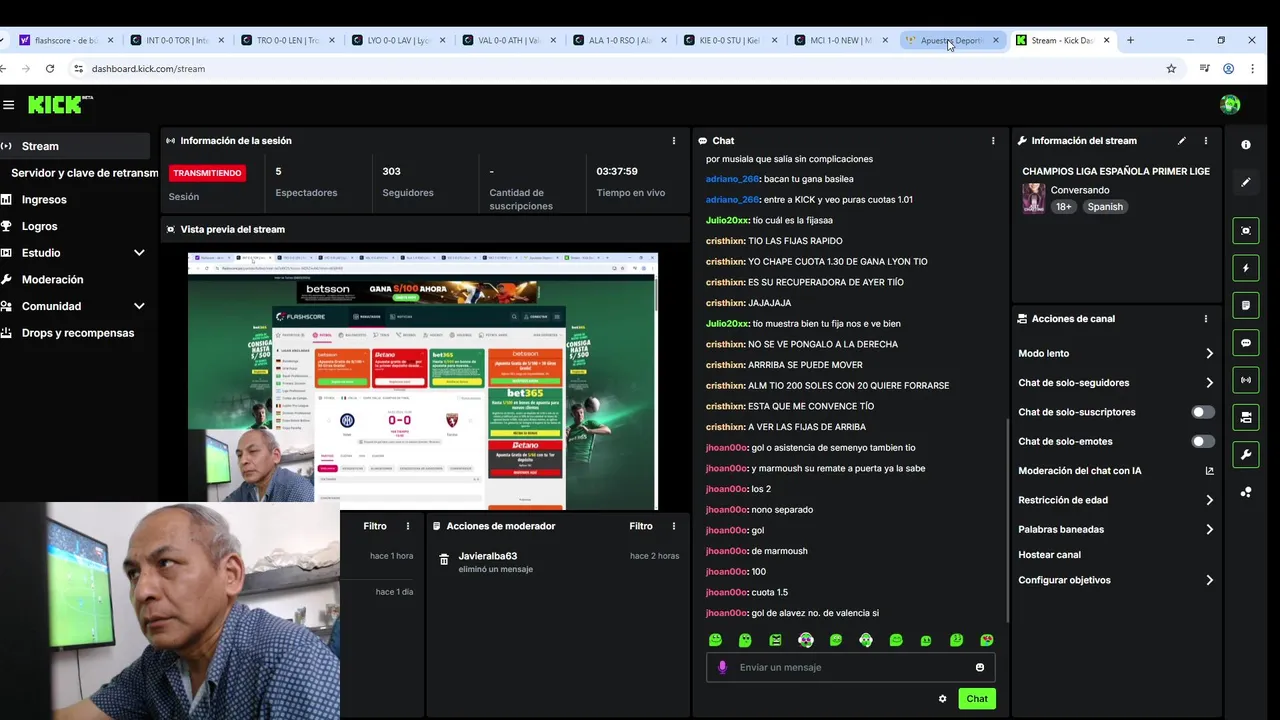Toggle wrench widget icon in right sidebar
The height and width of the screenshot is (720, 1280).
1246,455
